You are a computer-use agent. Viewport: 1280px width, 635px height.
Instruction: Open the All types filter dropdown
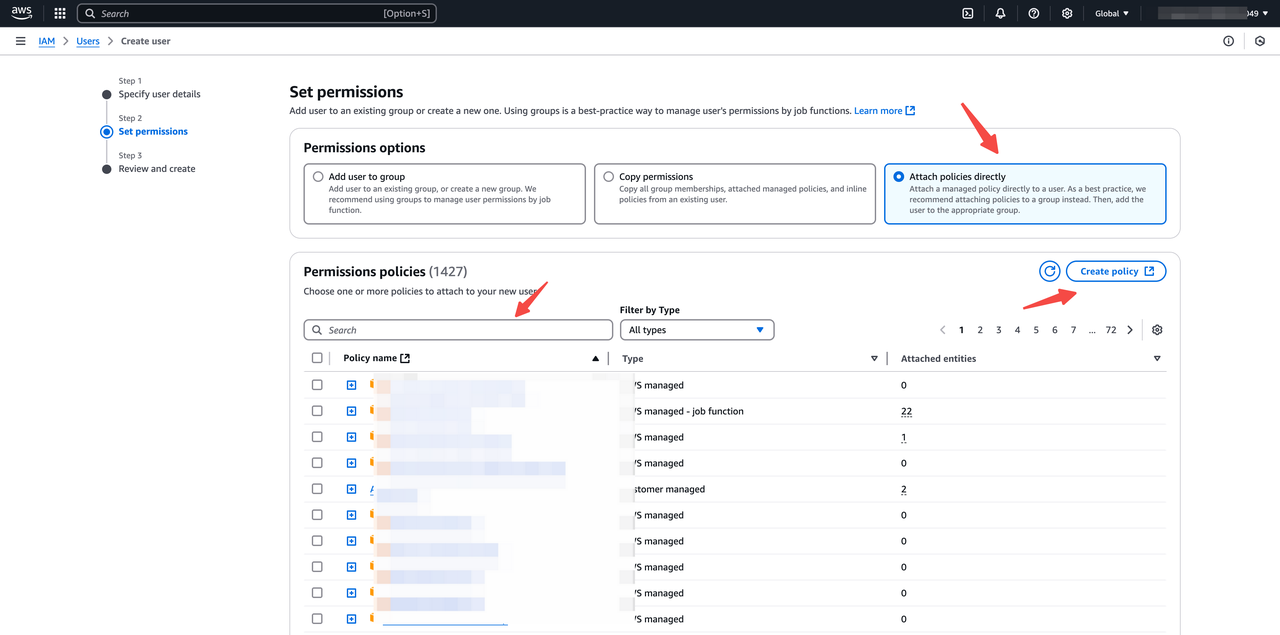pyautogui.click(x=696, y=329)
